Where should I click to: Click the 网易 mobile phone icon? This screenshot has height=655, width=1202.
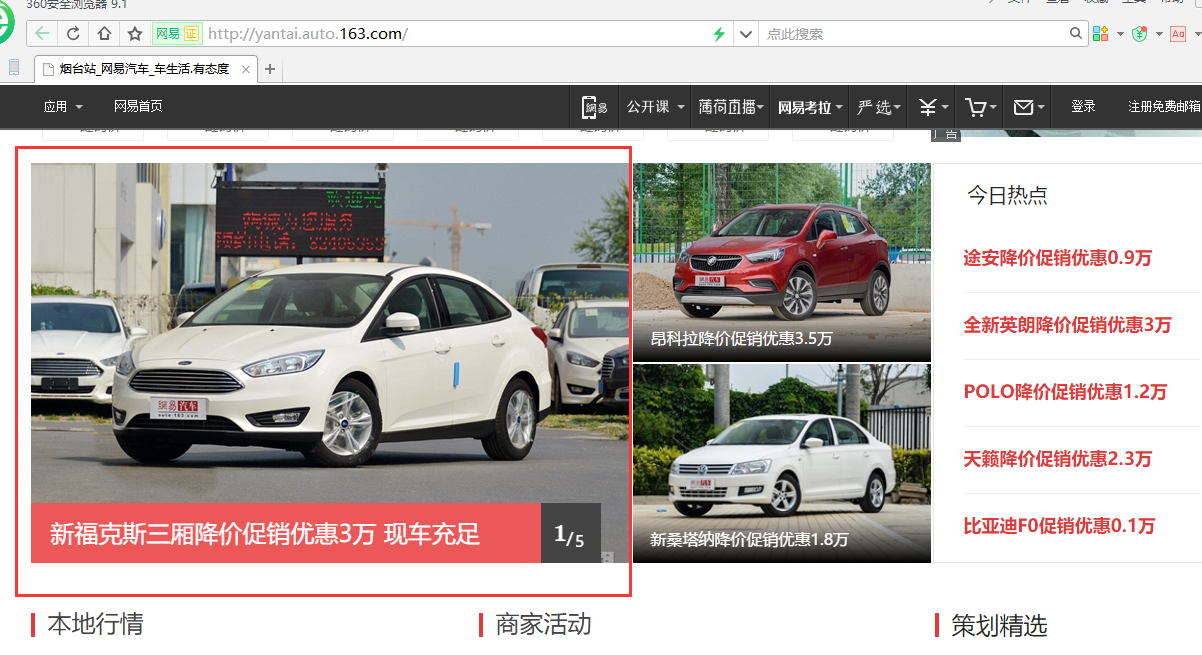point(595,106)
